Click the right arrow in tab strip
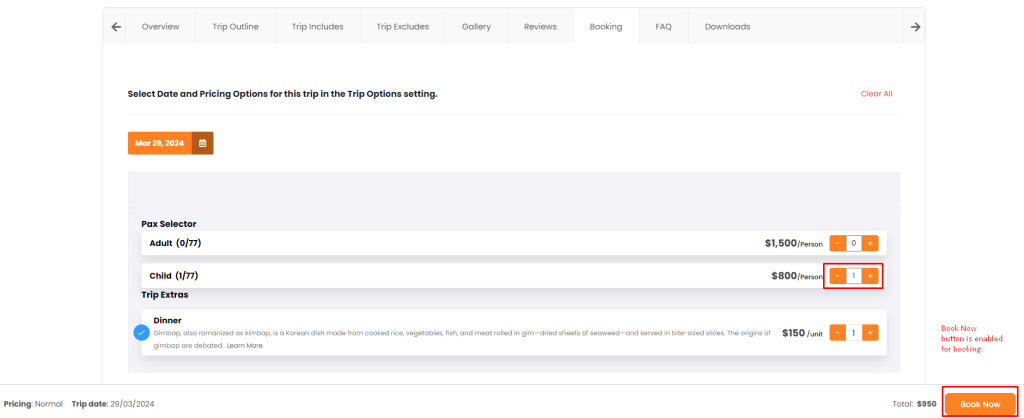 click(916, 27)
